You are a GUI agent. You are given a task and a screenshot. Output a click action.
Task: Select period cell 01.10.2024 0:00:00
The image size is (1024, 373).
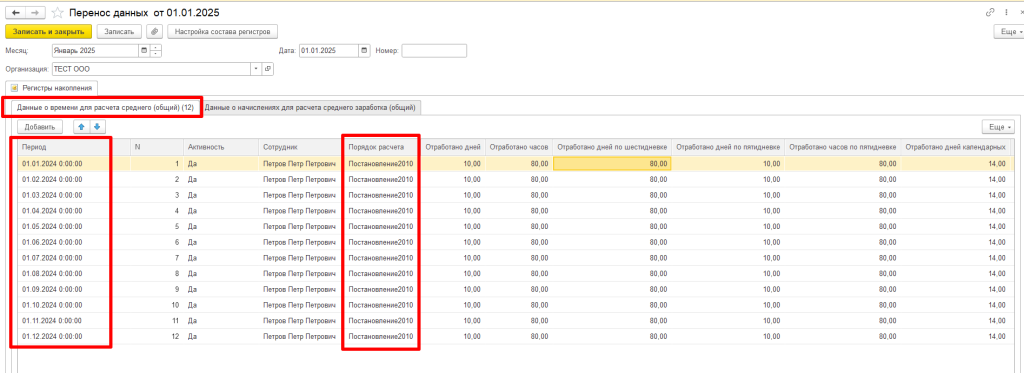[73, 304]
